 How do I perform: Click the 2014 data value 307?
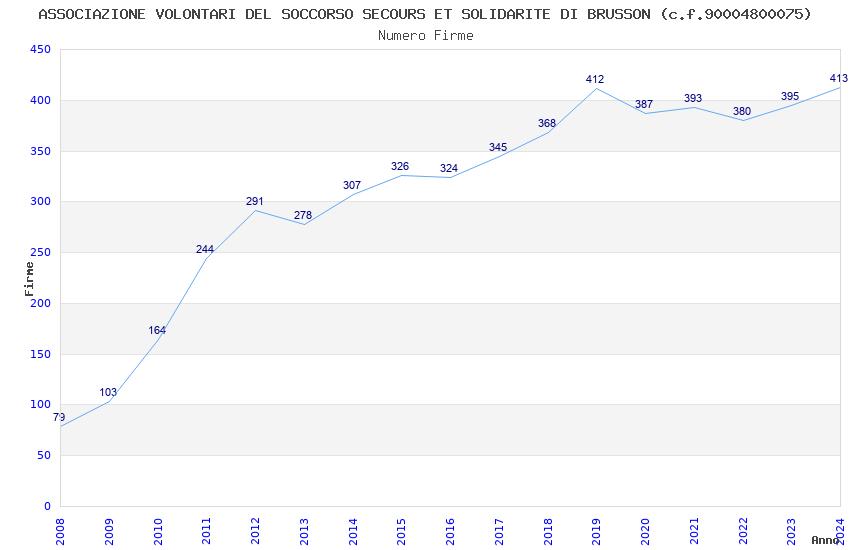click(352, 185)
